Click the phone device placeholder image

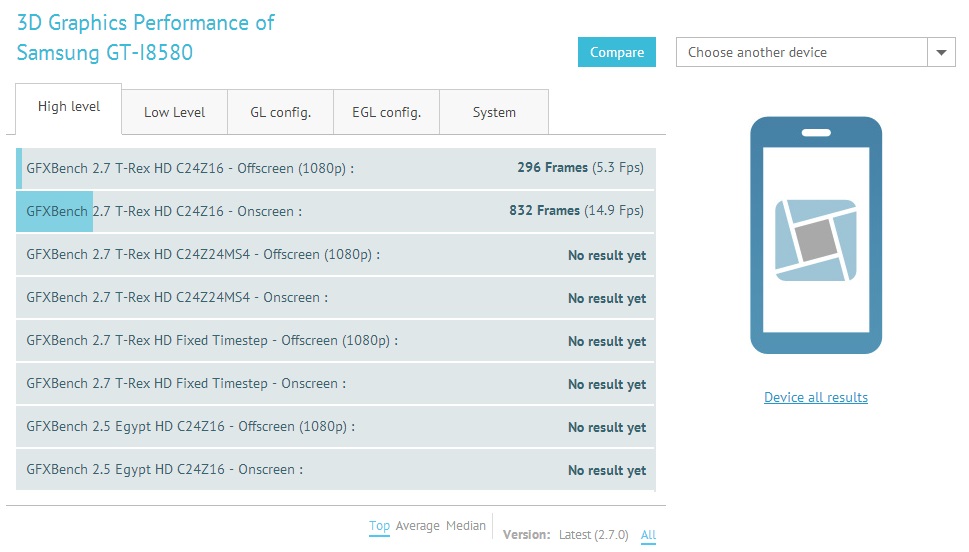point(816,236)
